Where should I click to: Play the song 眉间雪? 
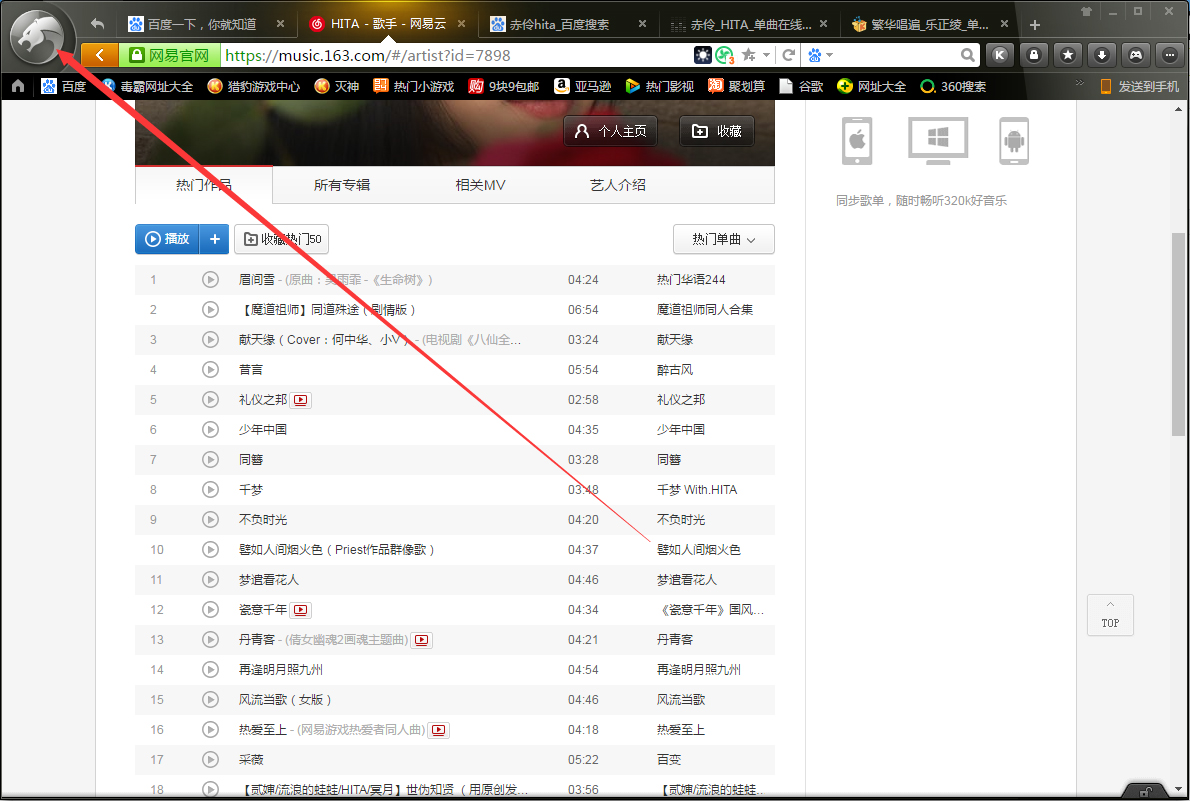[210, 280]
